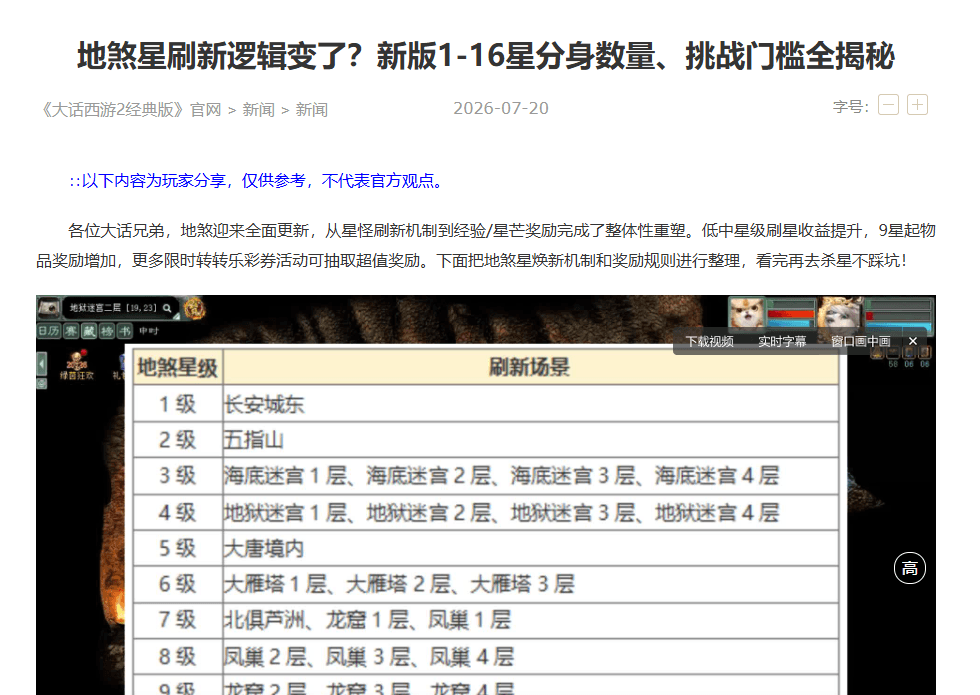The width and height of the screenshot is (980, 695).
Task: Click the magnifier icon beside 地狱迷宫二层
Action: click(x=167, y=308)
